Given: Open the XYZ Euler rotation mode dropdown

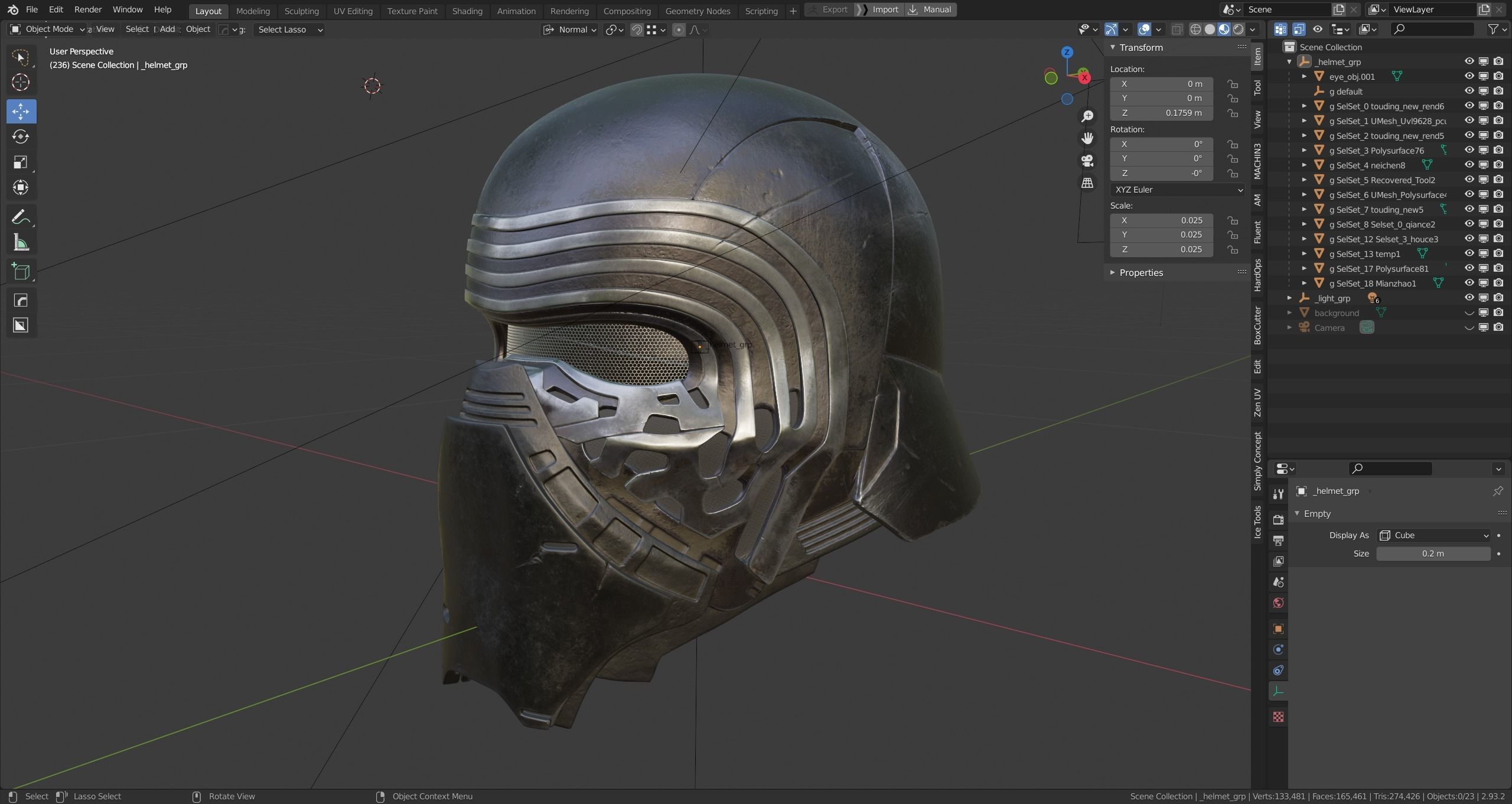Looking at the screenshot, I should click(1178, 190).
